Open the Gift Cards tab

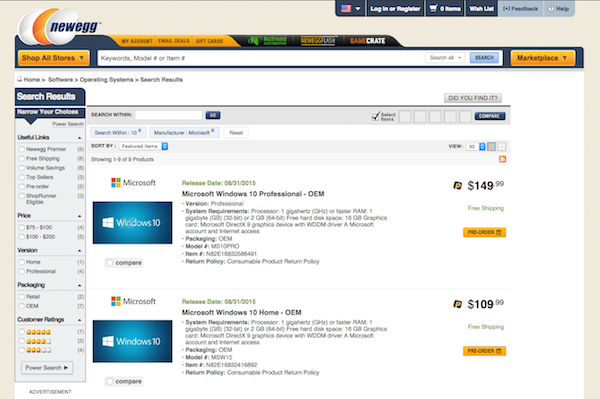click(209, 41)
